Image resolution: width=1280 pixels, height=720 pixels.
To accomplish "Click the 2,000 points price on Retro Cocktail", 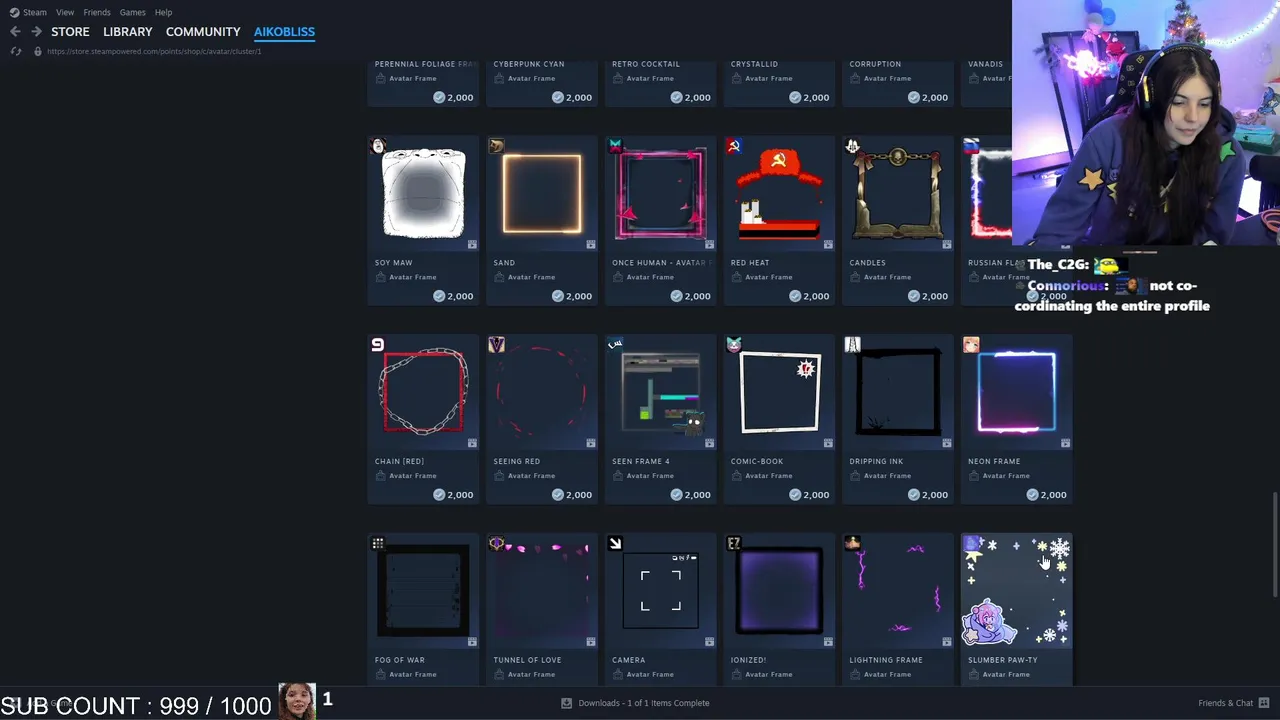I will coord(691,98).
